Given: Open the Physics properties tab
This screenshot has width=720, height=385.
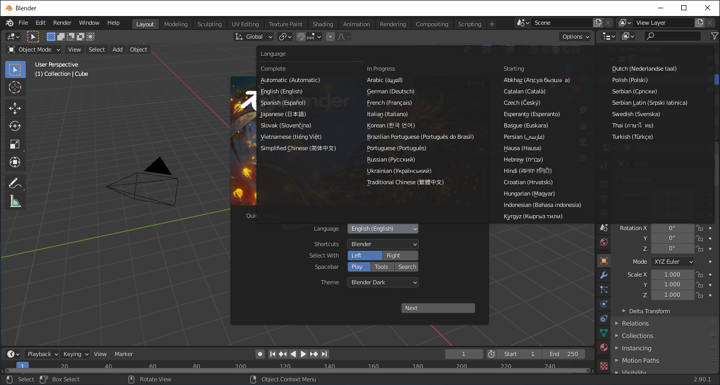Looking at the screenshot, I should coord(604,304).
